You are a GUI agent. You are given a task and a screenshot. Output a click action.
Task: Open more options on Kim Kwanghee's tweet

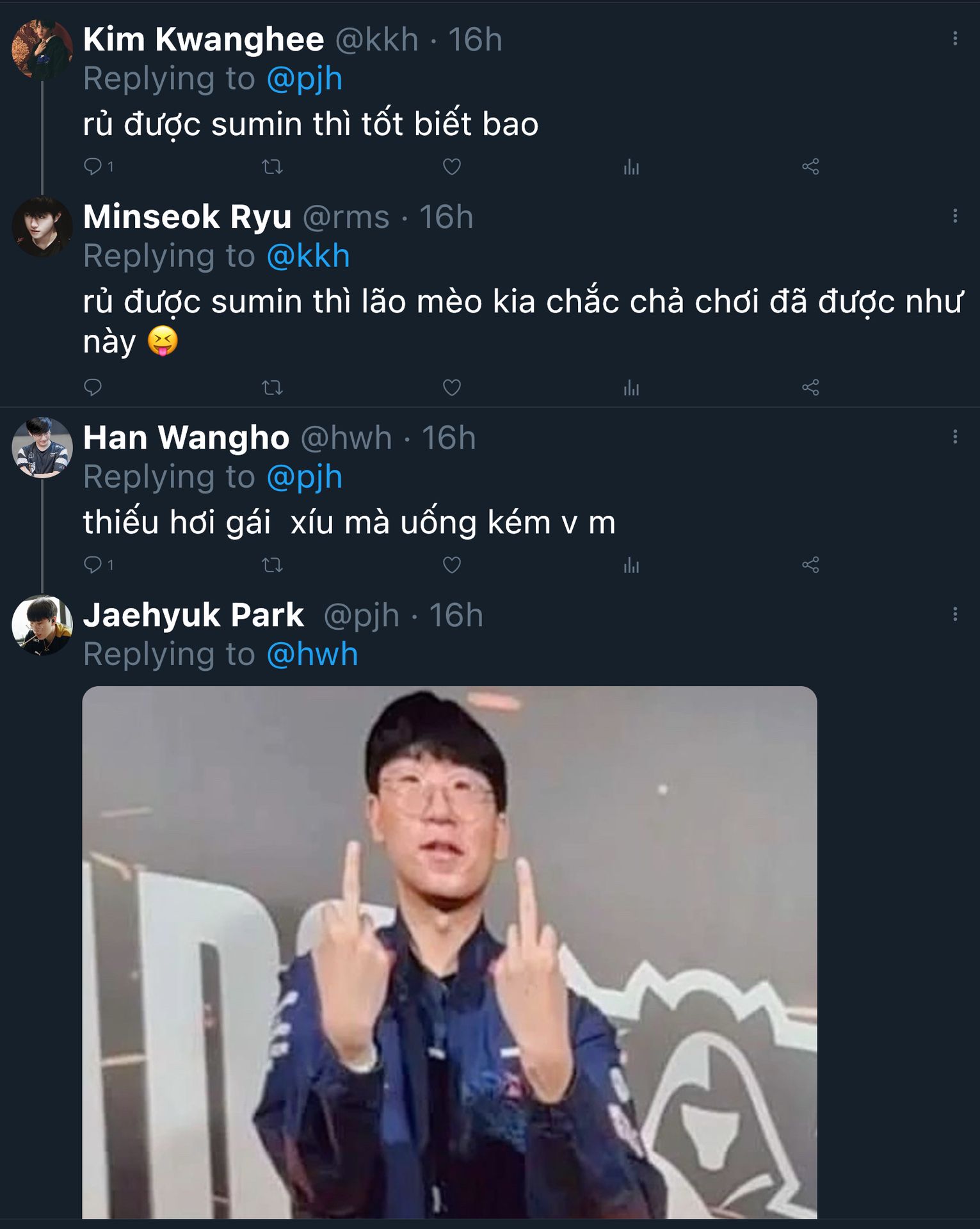point(955,39)
